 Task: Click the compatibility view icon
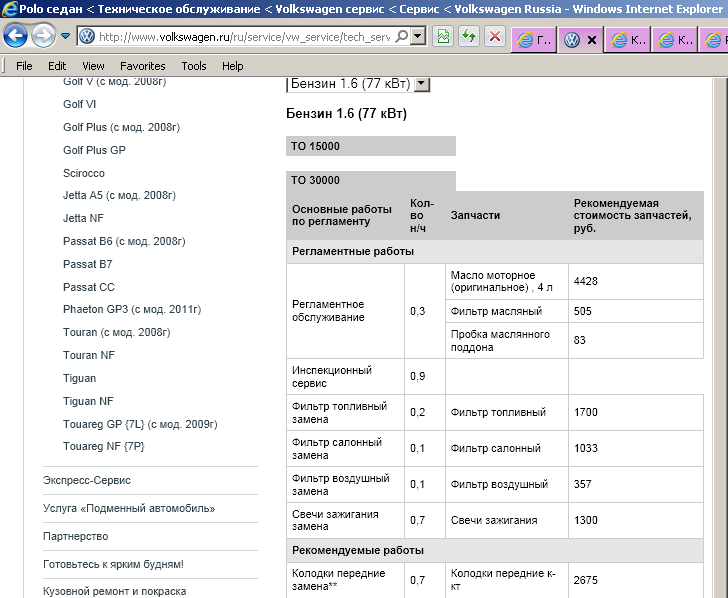click(x=444, y=37)
